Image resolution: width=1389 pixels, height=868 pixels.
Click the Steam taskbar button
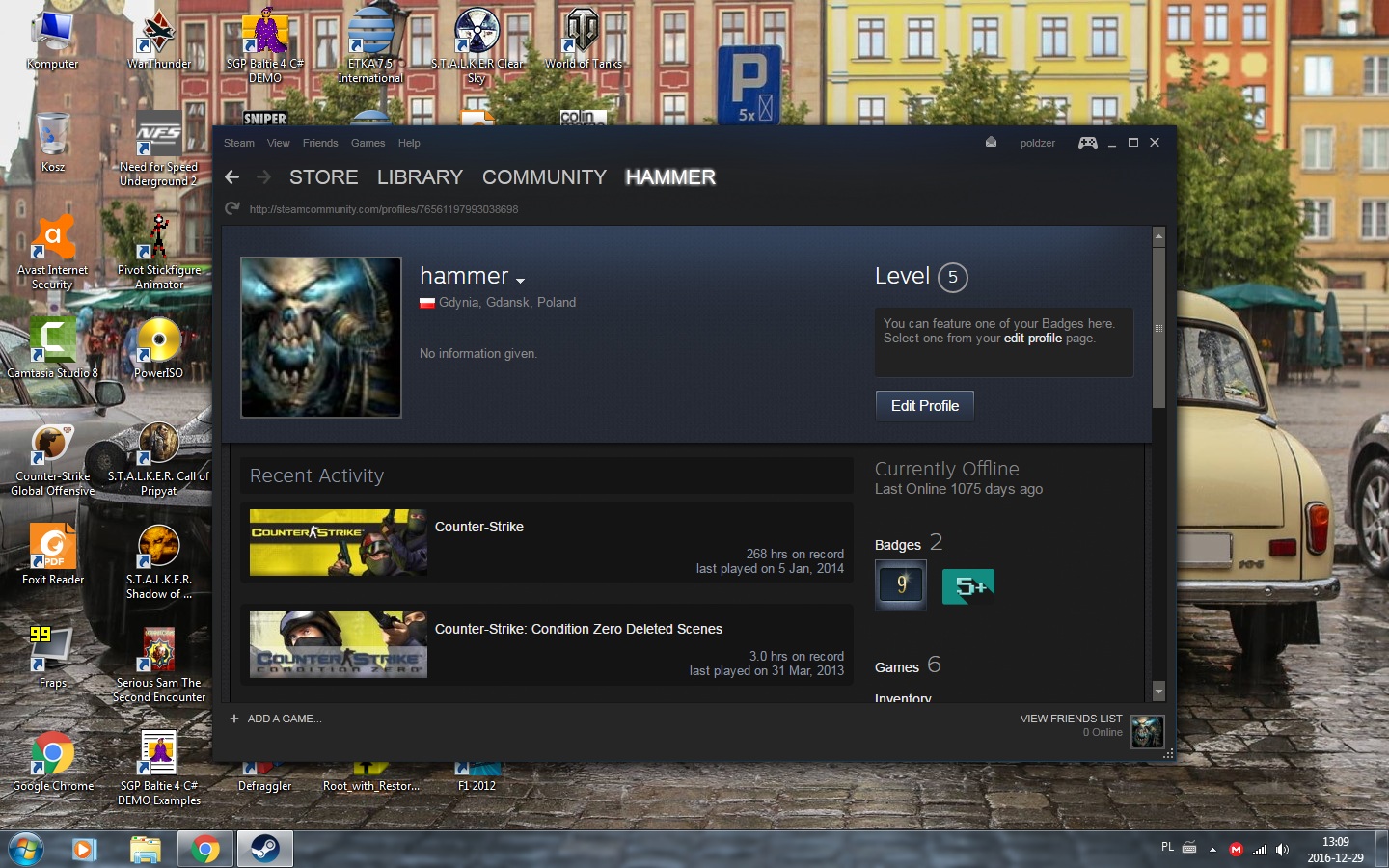click(264, 849)
